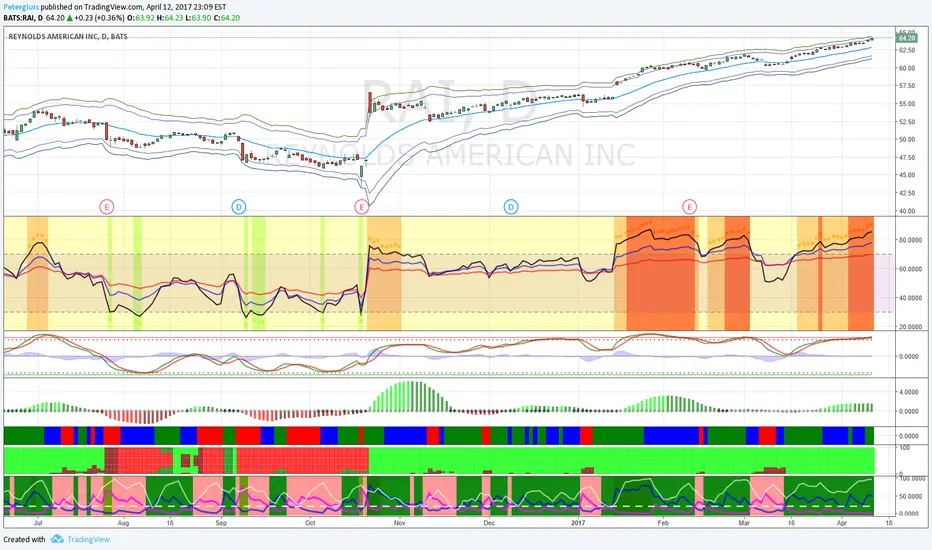This screenshot has width=932, height=550.
Task: Click the 60.0000 oscillator axis label
Action: [x=910, y=269]
